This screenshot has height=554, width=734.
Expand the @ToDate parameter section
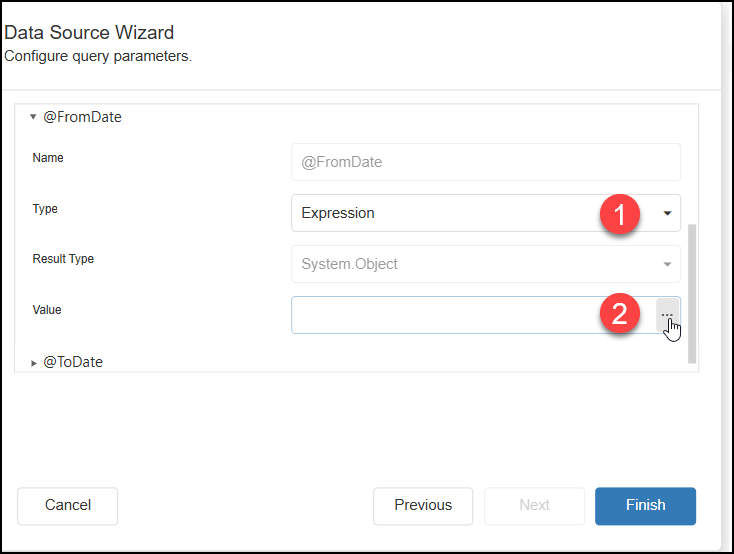coord(34,363)
